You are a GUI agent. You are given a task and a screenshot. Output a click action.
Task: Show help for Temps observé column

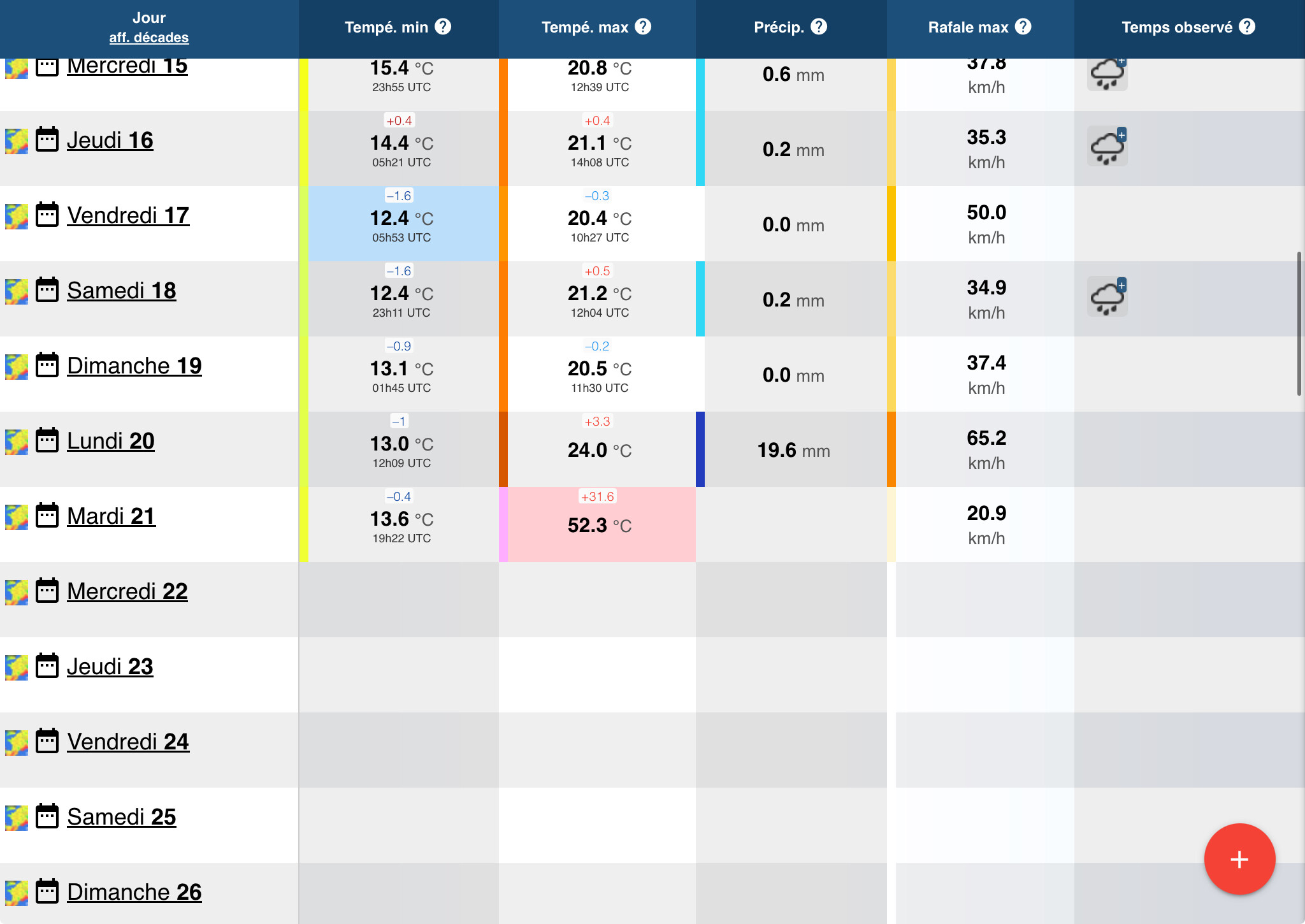(x=1247, y=27)
